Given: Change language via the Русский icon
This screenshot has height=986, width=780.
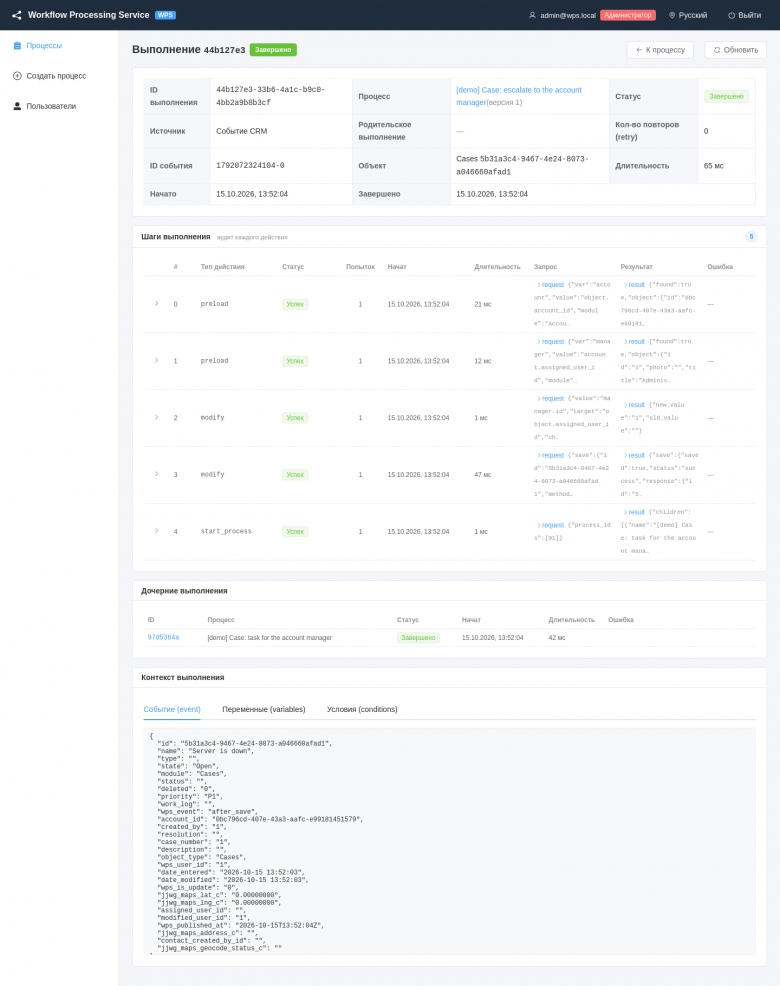Looking at the screenshot, I should pyautogui.click(x=672, y=15).
